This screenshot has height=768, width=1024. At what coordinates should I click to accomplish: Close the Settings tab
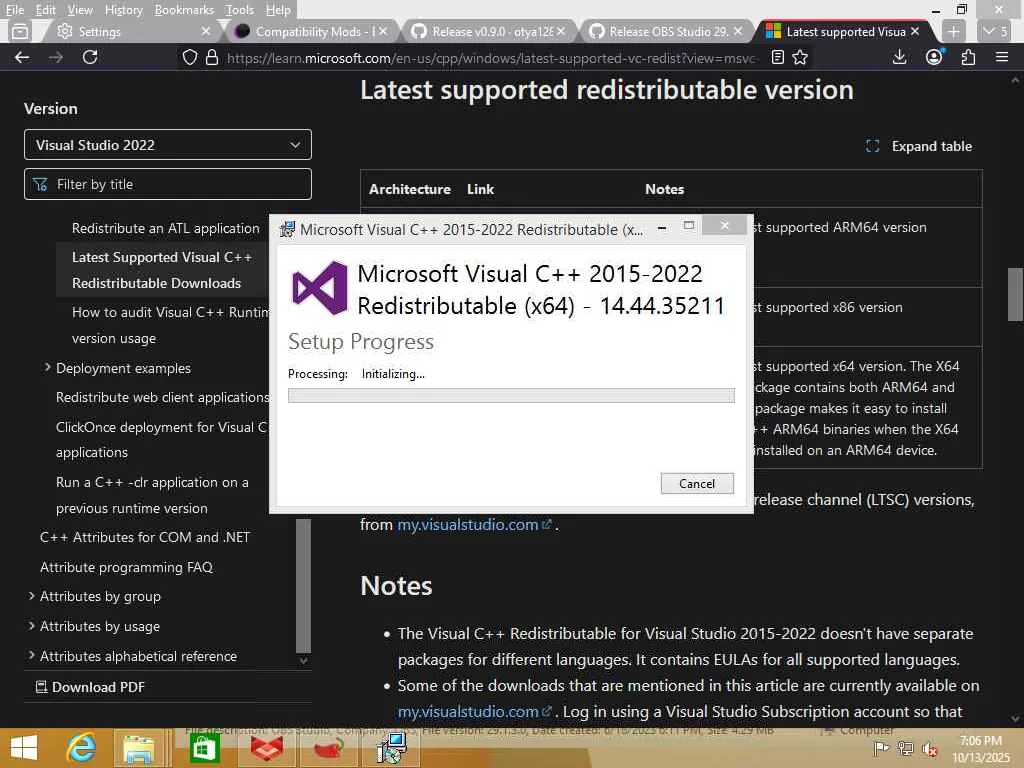point(206,31)
